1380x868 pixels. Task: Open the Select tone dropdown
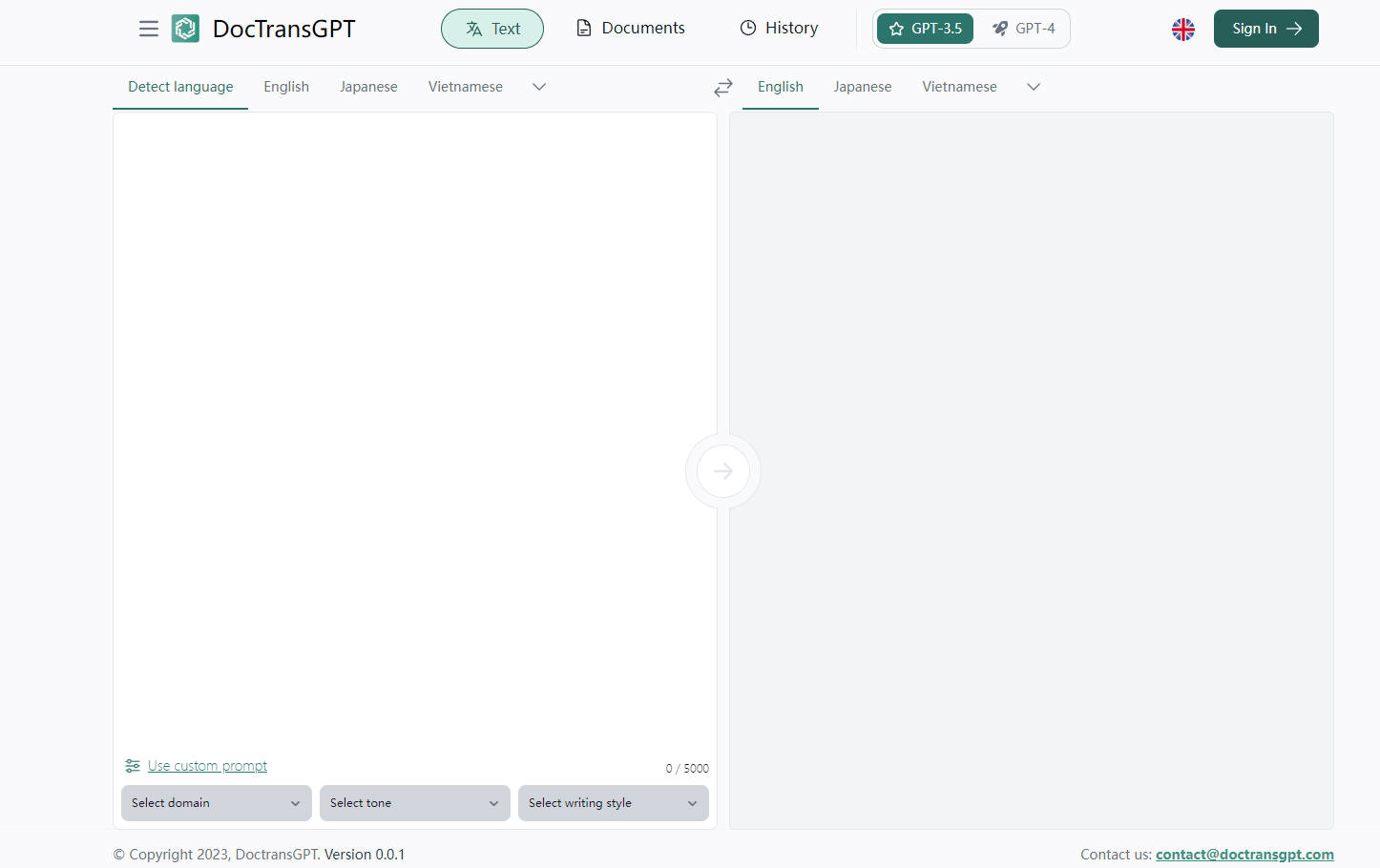point(414,803)
